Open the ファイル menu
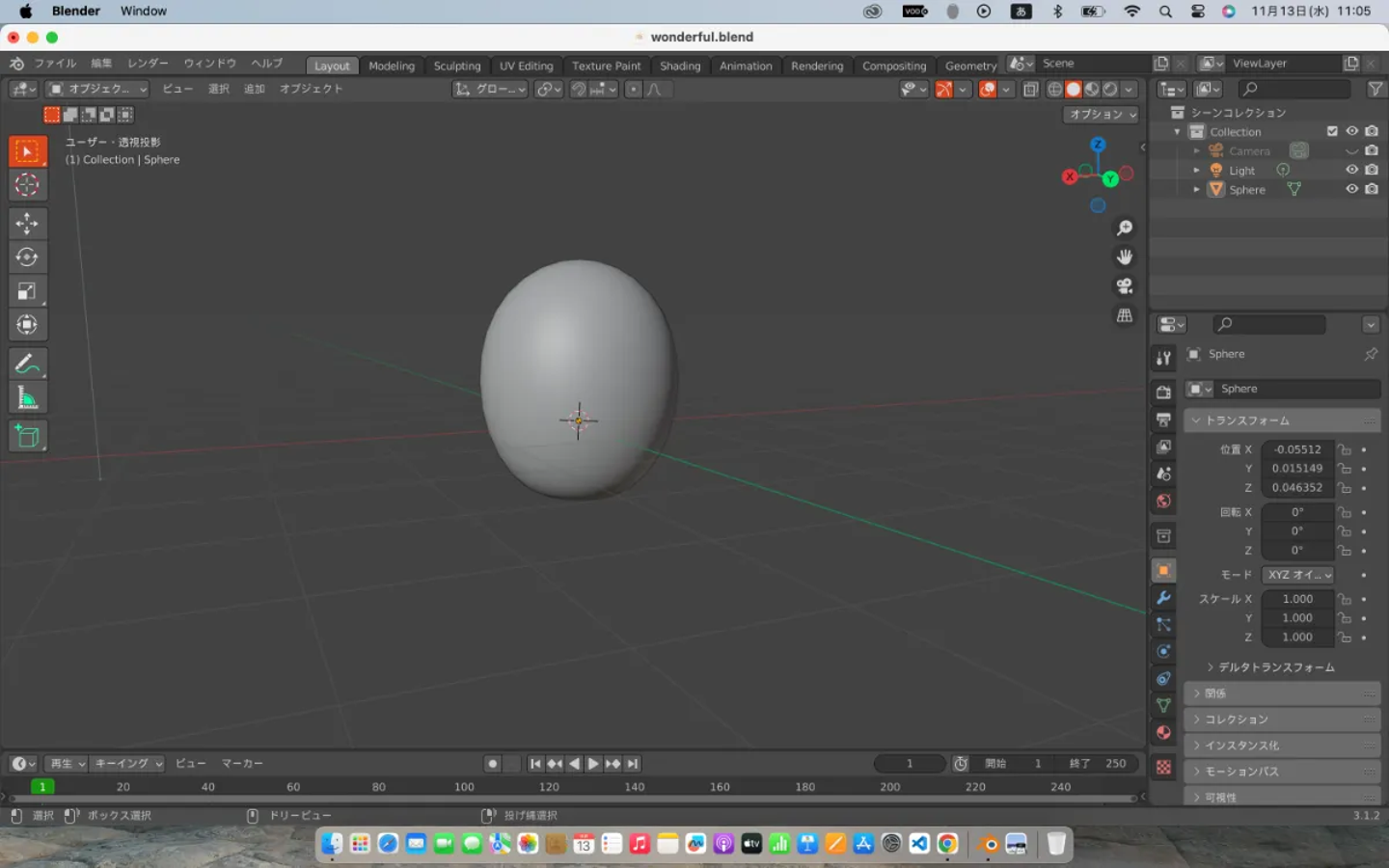1389x868 pixels. coord(55,63)
